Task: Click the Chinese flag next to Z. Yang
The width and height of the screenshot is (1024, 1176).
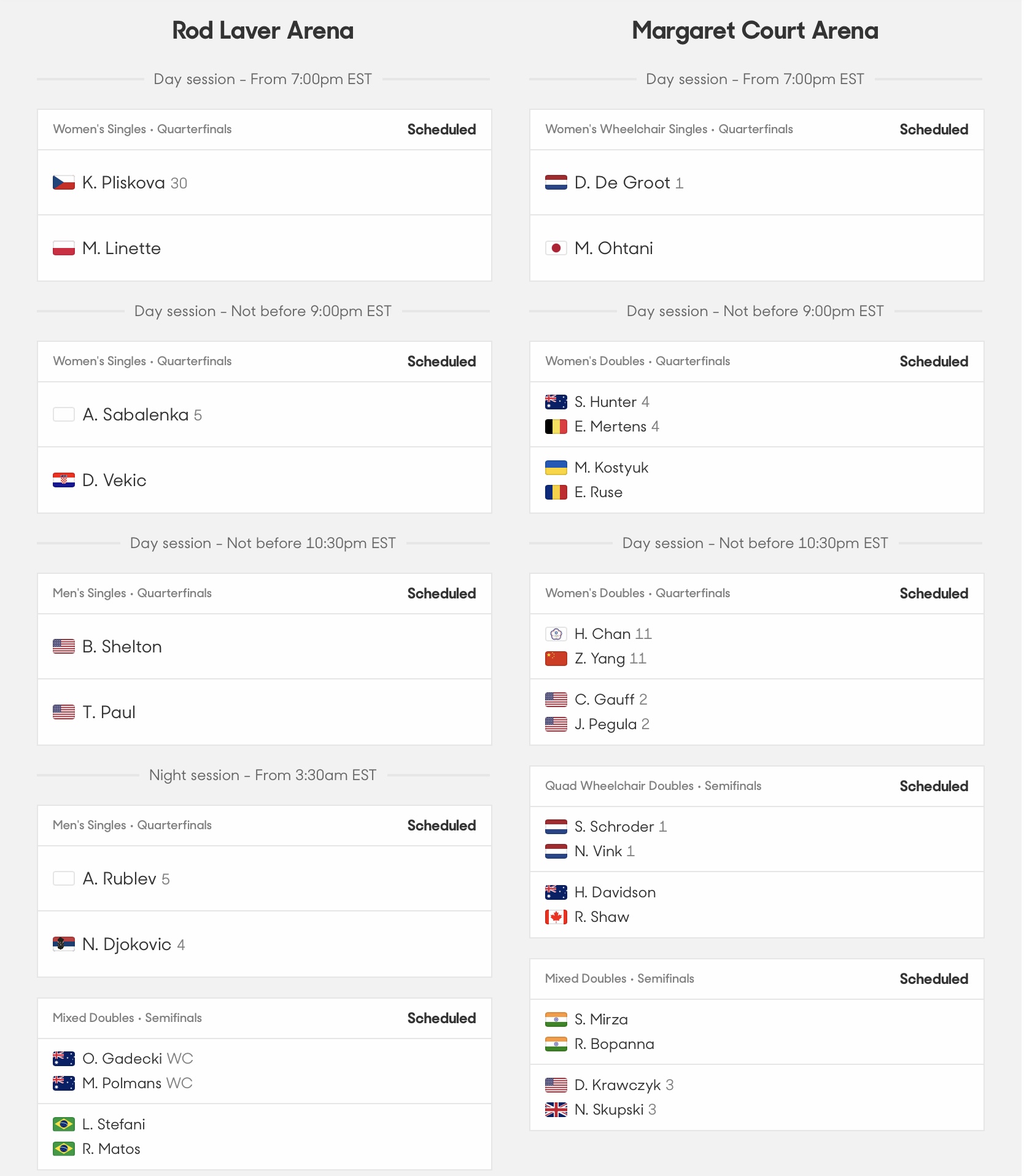Action: click(556, 659)
